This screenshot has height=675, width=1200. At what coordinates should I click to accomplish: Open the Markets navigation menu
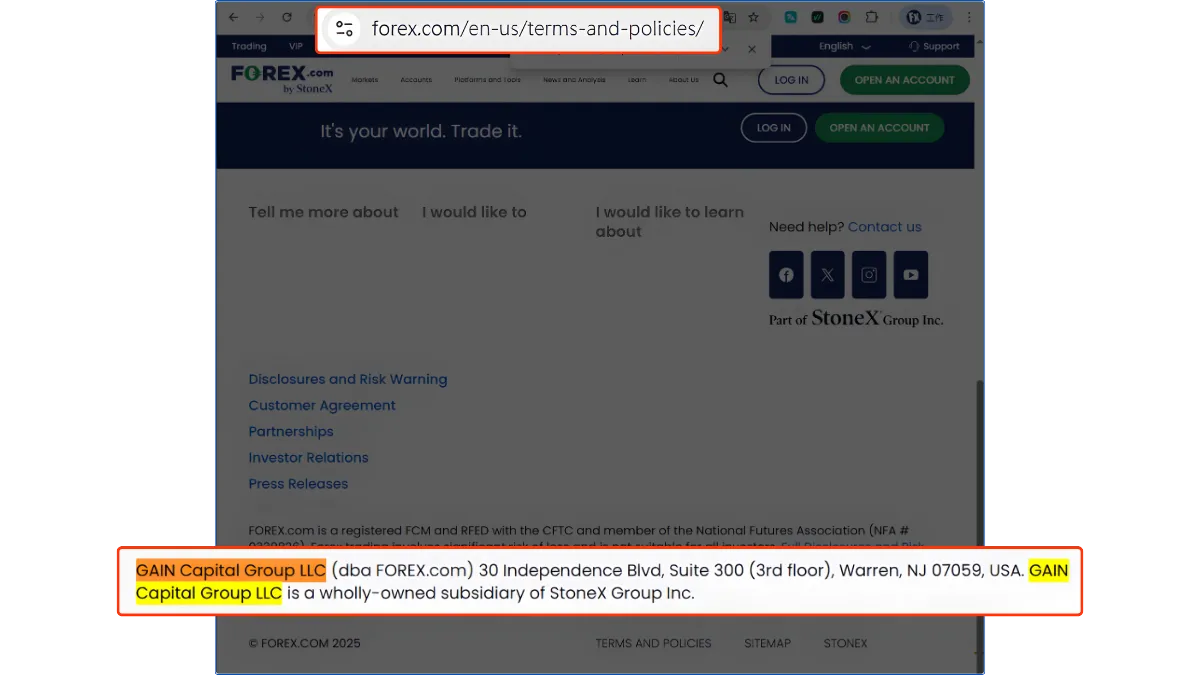pos(364,80)
